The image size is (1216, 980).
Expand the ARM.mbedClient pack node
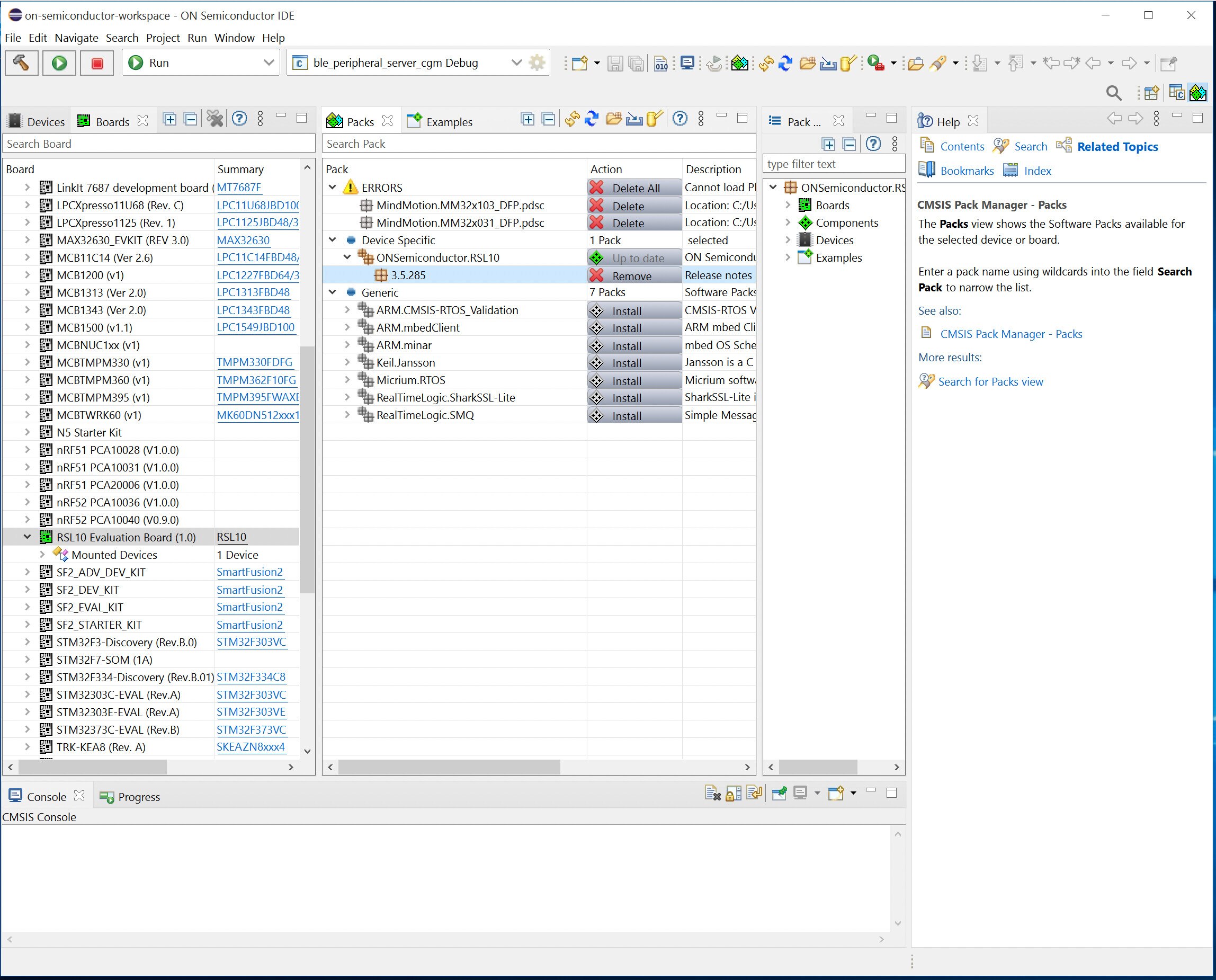click(x=347, y=327)
